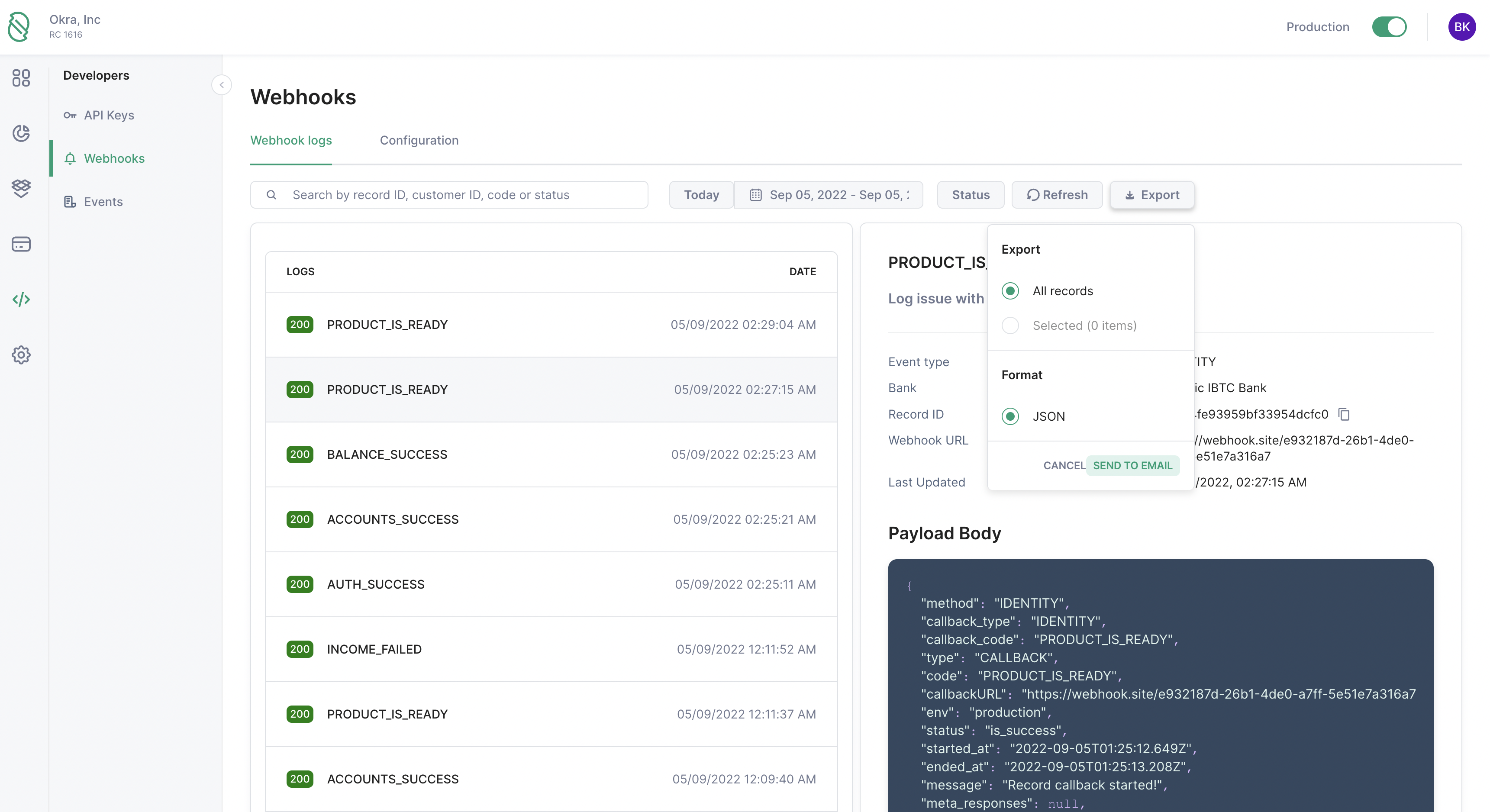Open the settings gear in sidebar

coord(21,354)
